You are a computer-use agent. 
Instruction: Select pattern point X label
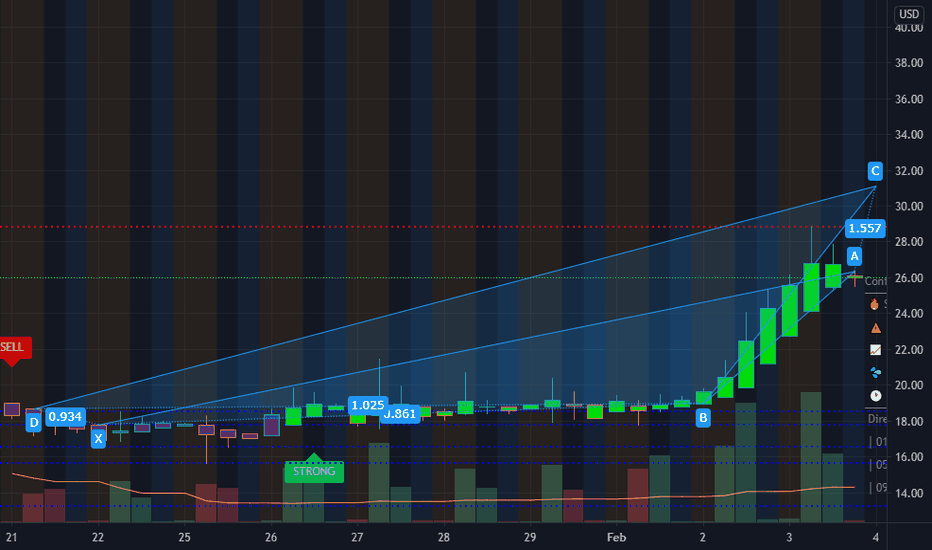pos(98,439)
